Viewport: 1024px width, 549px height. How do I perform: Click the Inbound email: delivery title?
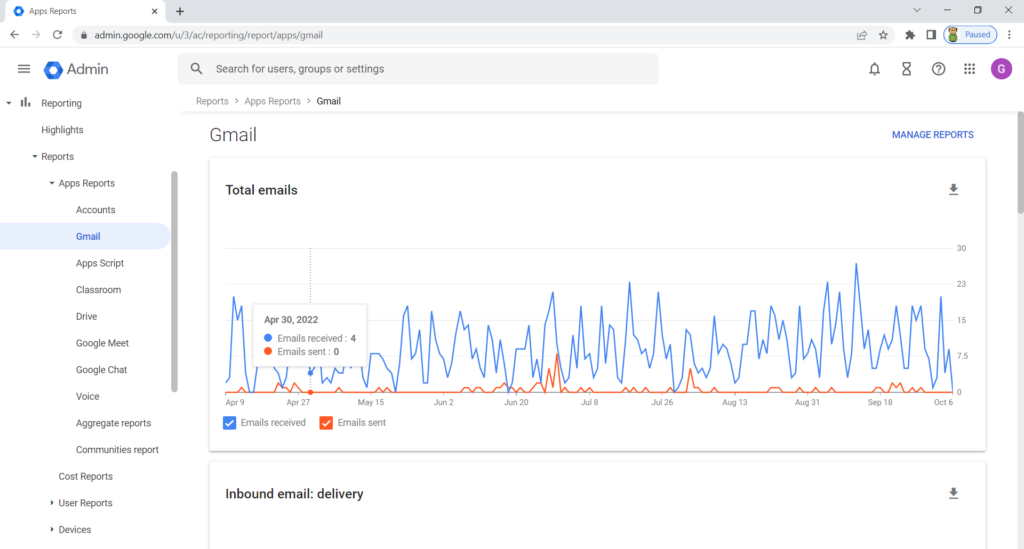point(295,494)
